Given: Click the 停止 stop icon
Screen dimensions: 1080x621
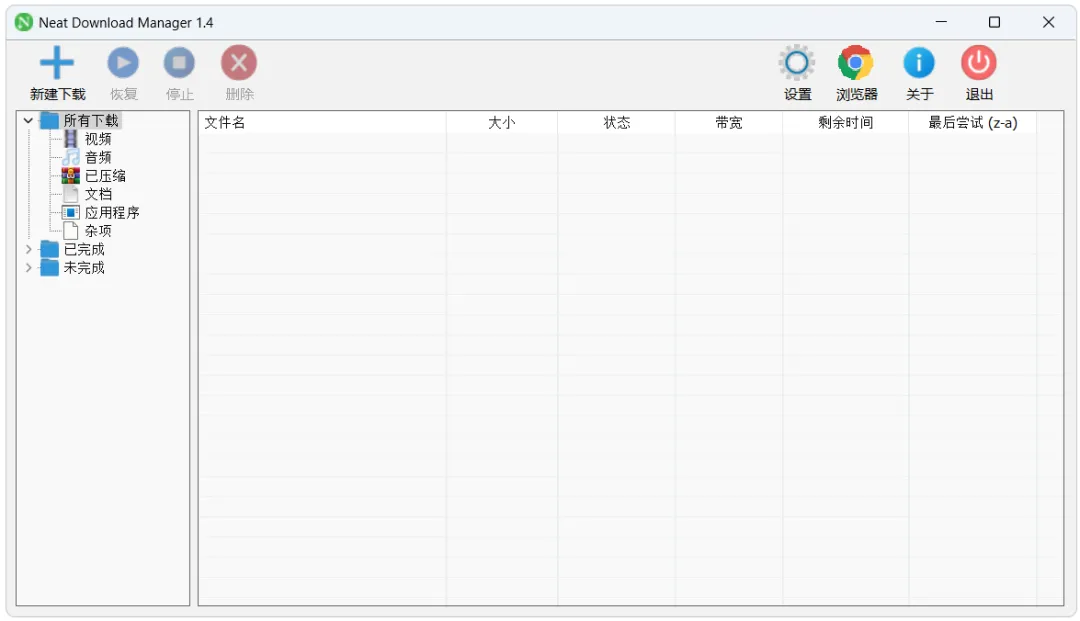Looking at the screenshot, I should 179,63.
